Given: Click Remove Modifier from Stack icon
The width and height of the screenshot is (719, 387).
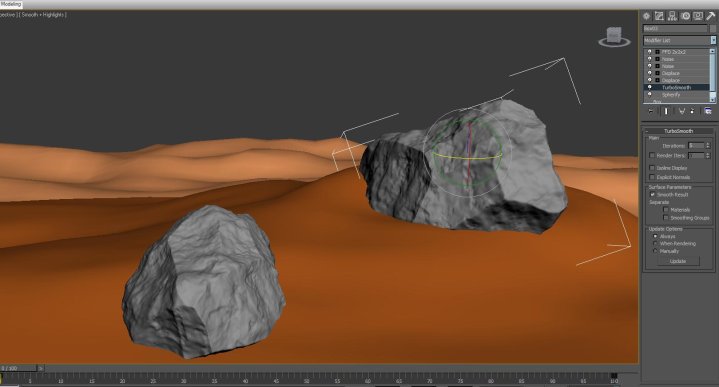Looking at the screenshot, I should point(692,111).
